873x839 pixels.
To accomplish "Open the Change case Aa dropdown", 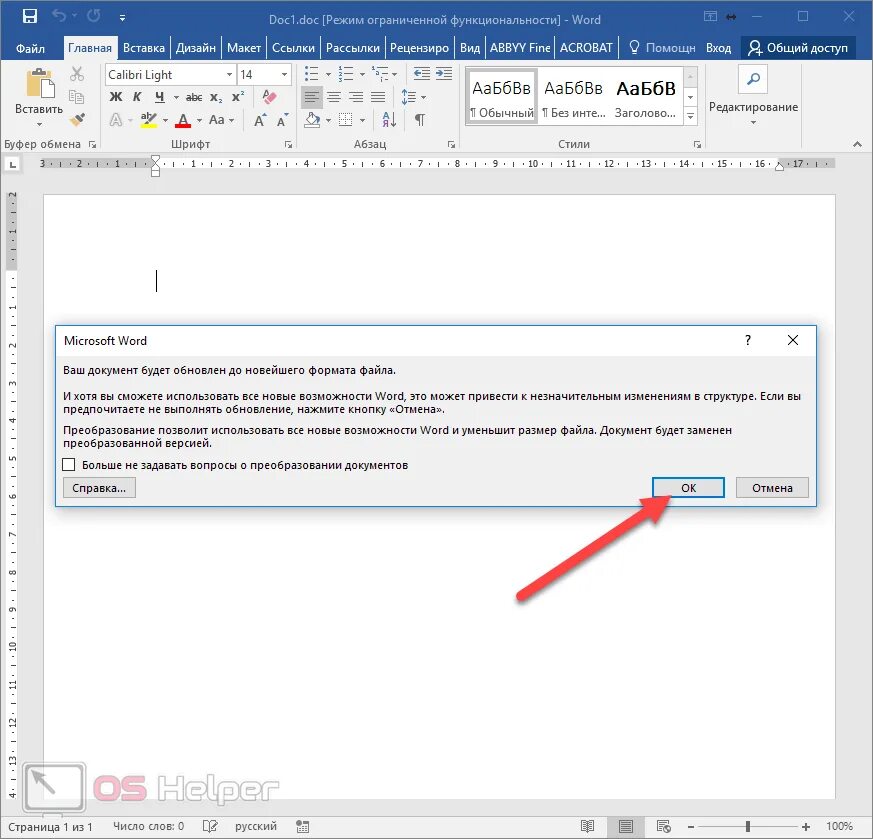I will (221, 120).
